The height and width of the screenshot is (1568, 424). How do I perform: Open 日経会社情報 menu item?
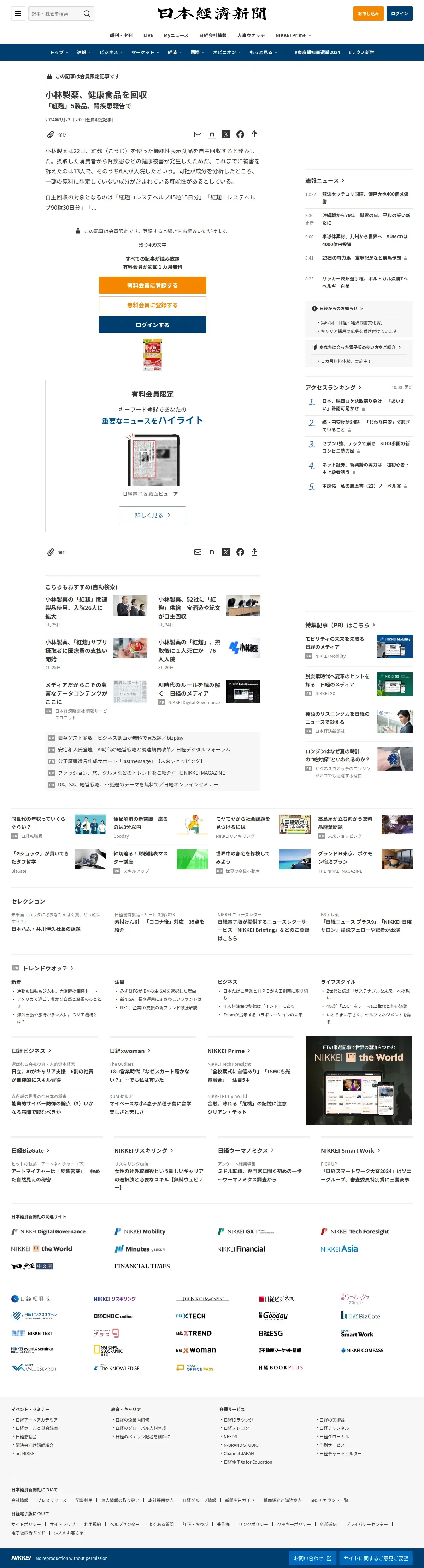tap(213, 35)
